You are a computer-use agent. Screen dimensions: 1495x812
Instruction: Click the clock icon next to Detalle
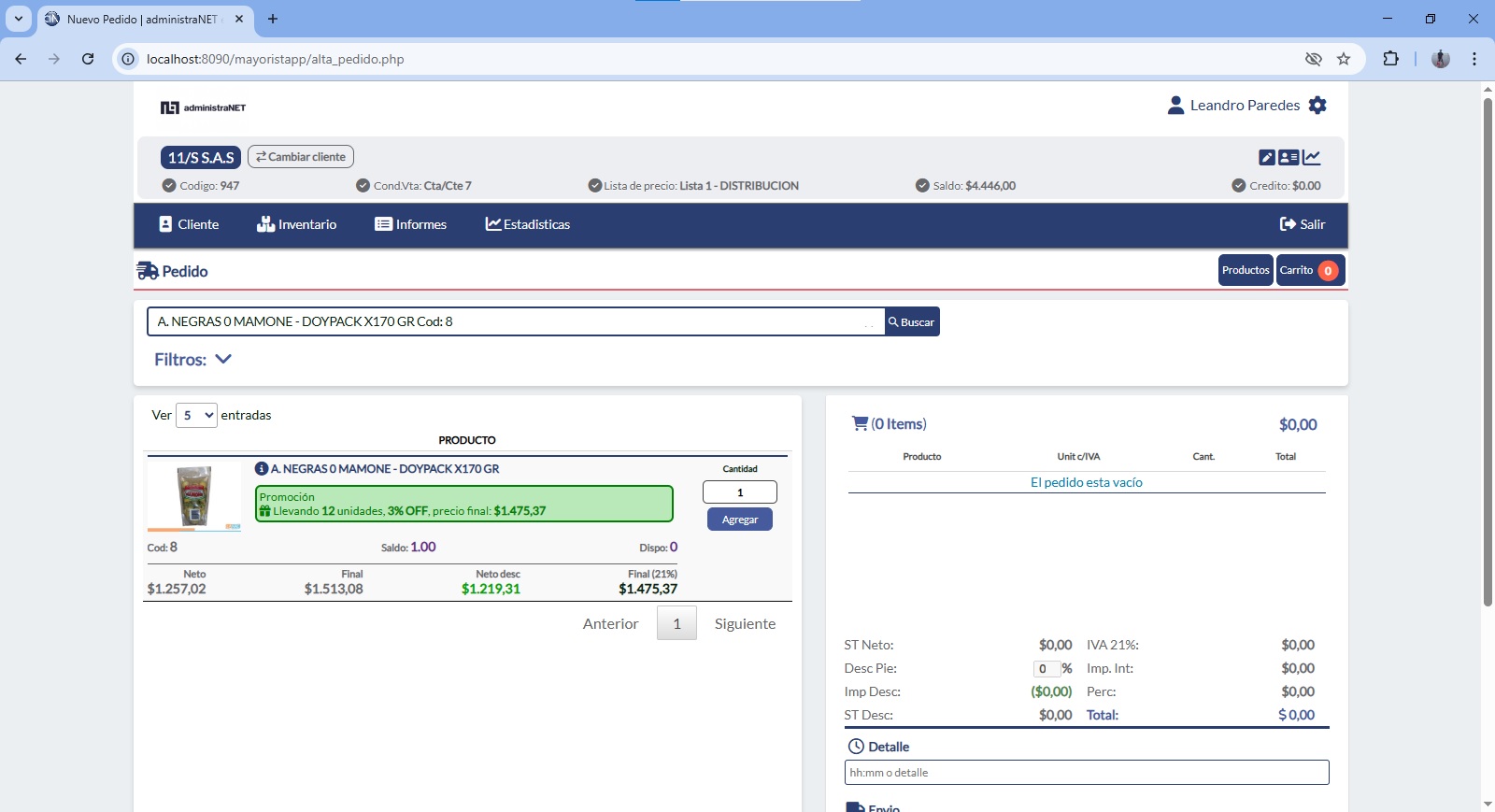pos(856,747)
